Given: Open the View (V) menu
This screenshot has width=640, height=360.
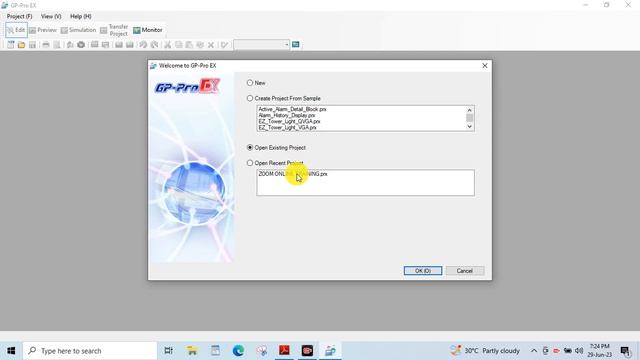Looking at the screenshot, I should (51, 16).
